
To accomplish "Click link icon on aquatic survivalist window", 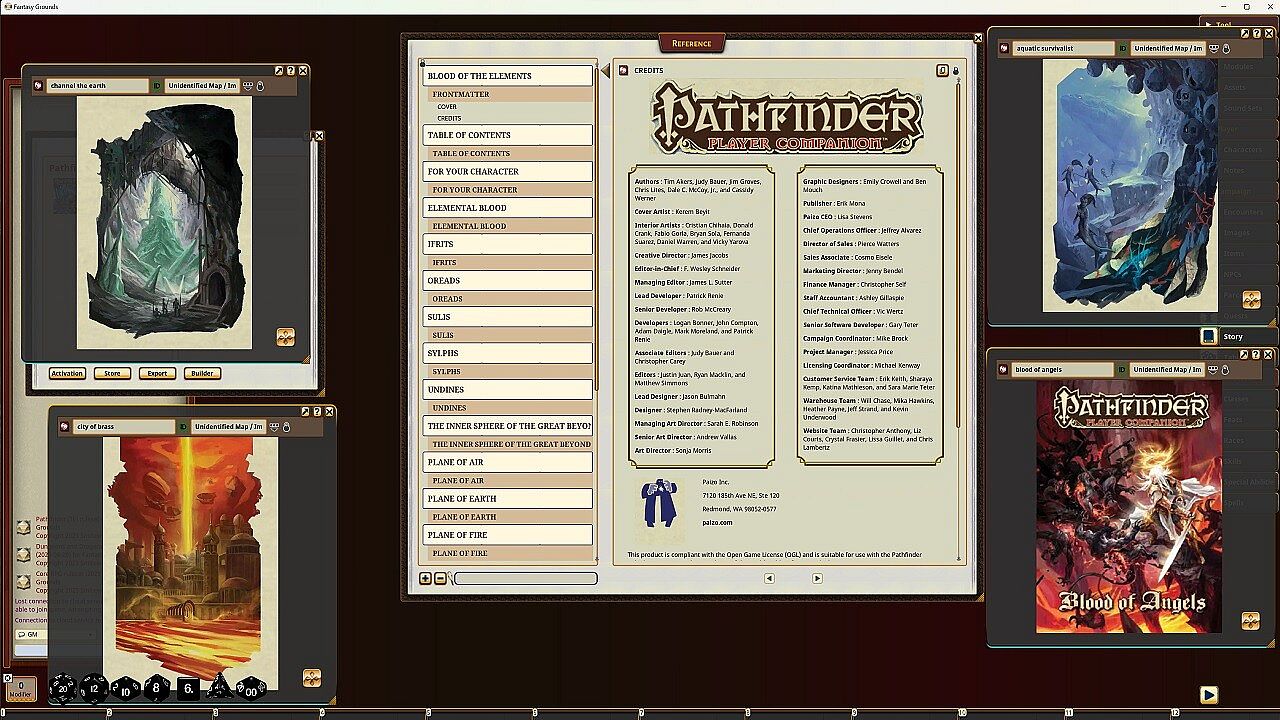I will [x=1004, y=48].
